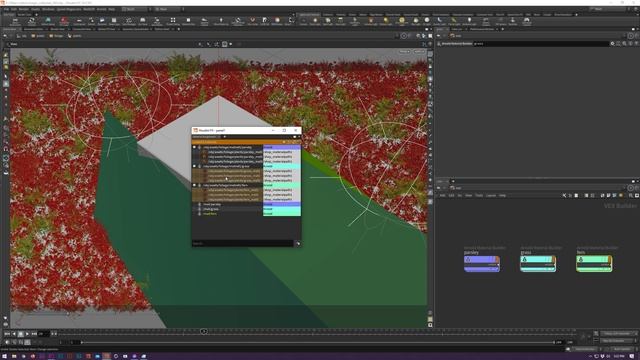Open the Persp viewport menu
The image size is (640, 360).
click(404, 52)
